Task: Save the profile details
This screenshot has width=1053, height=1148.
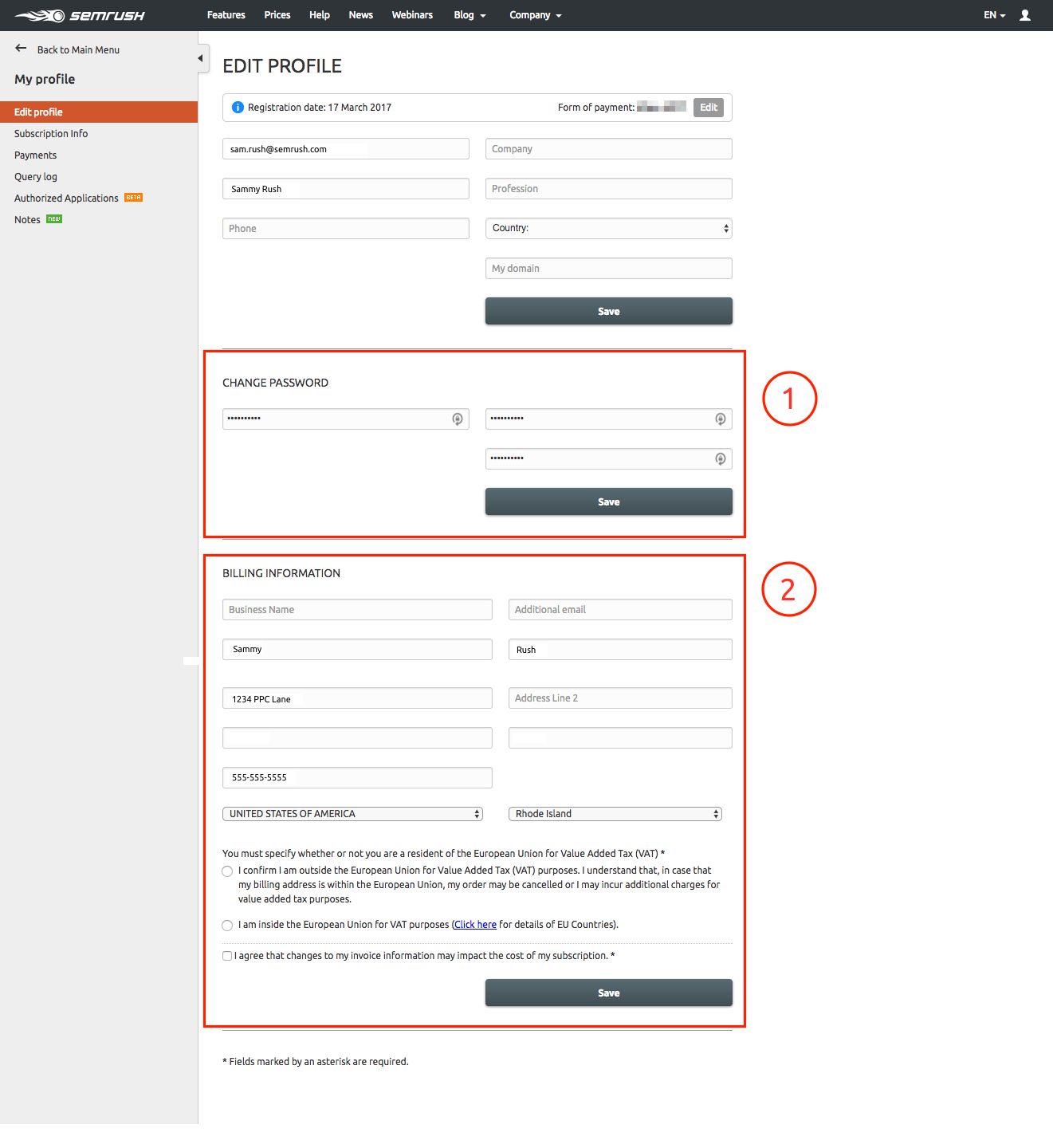Action: (x=609, y=311)
